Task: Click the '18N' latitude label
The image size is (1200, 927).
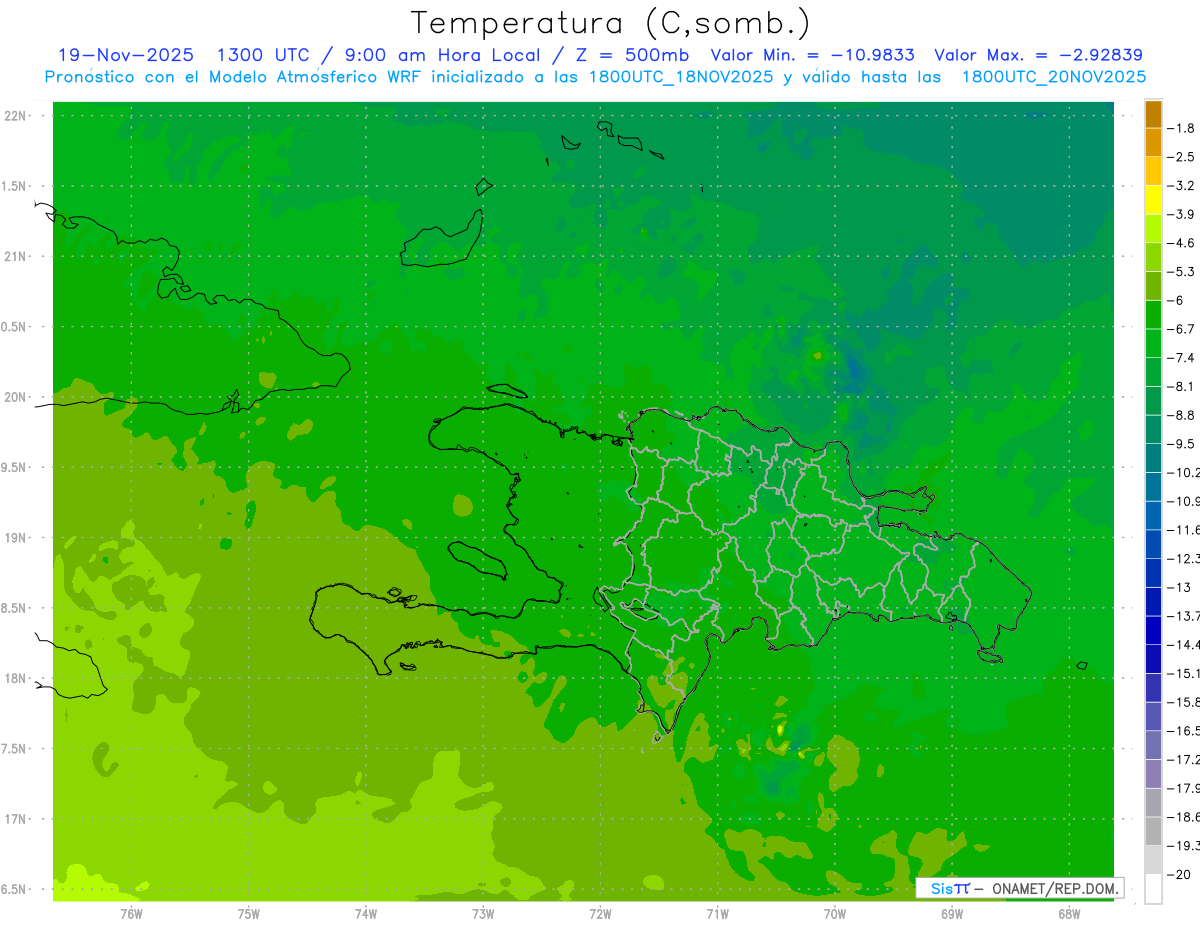Action: point(17,679)
